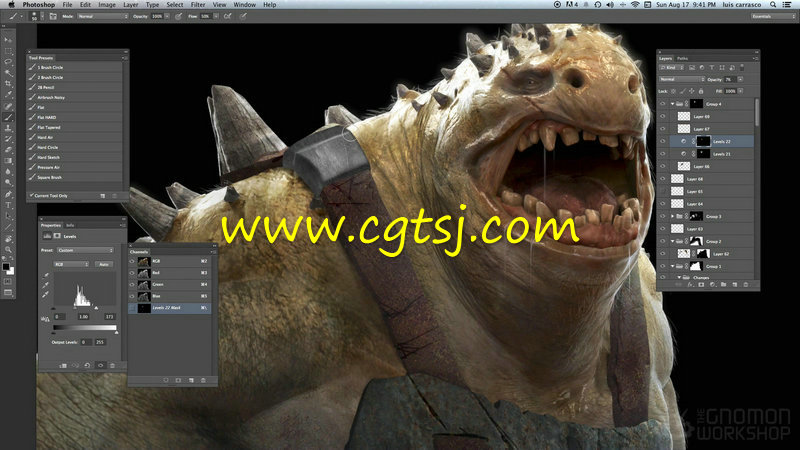Select the white point eyedropper in Levels
The image size is (800, 450).
pos(45,294)
